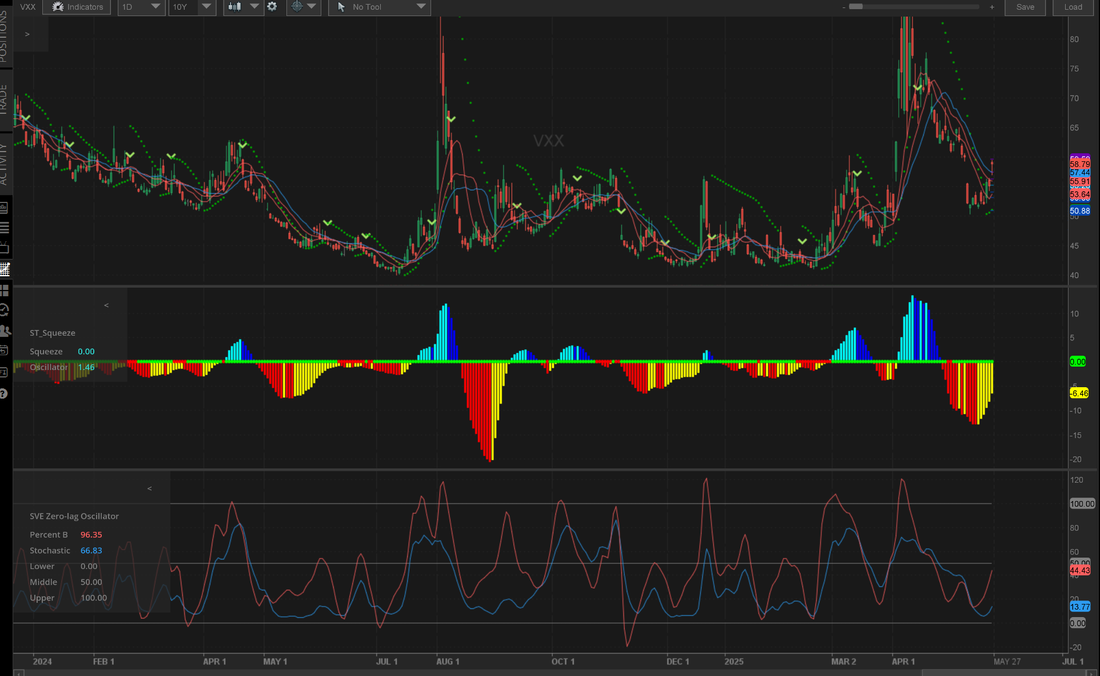The width and height of the screenshot is (1100, 676).
Task: Click the ST_Squeeze study label
Action: 53,333
